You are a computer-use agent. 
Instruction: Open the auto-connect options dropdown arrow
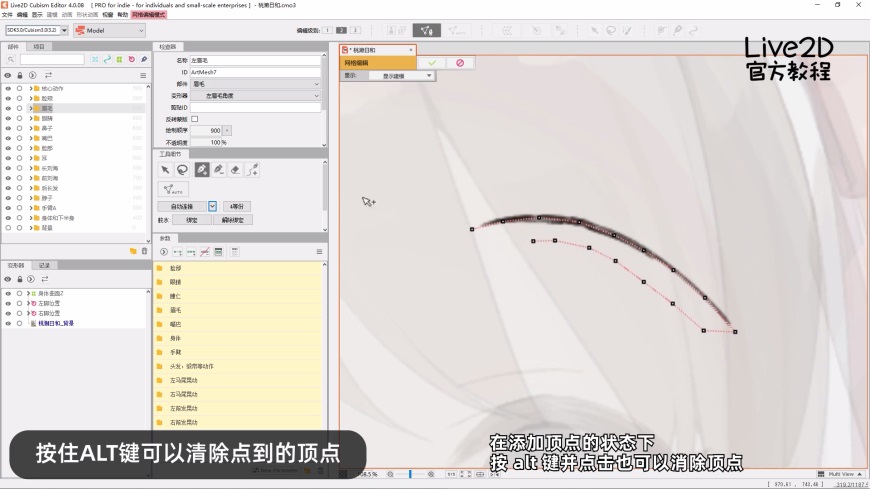[x=213, y=206]
